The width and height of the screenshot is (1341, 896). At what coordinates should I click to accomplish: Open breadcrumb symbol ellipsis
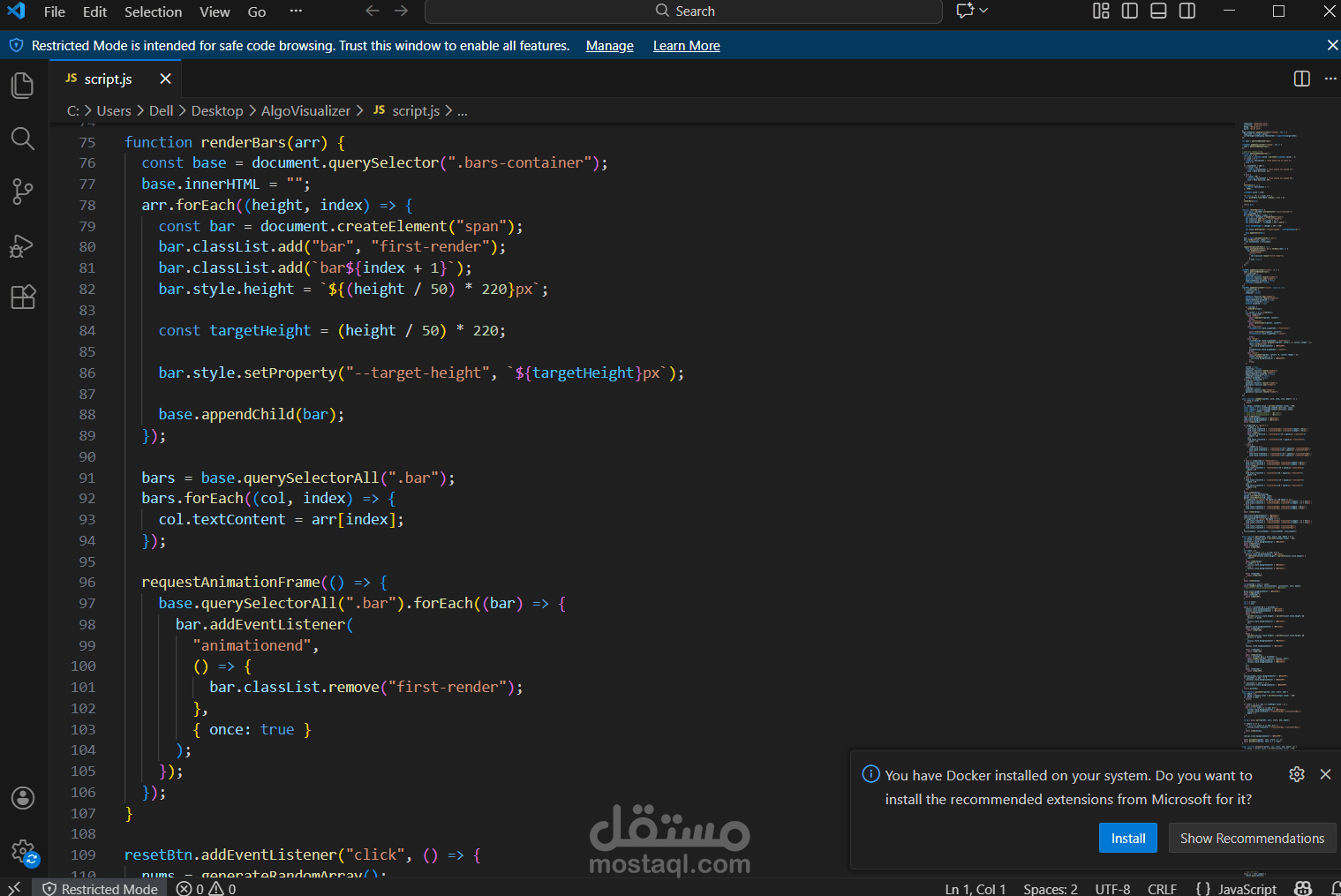point(463,111)
